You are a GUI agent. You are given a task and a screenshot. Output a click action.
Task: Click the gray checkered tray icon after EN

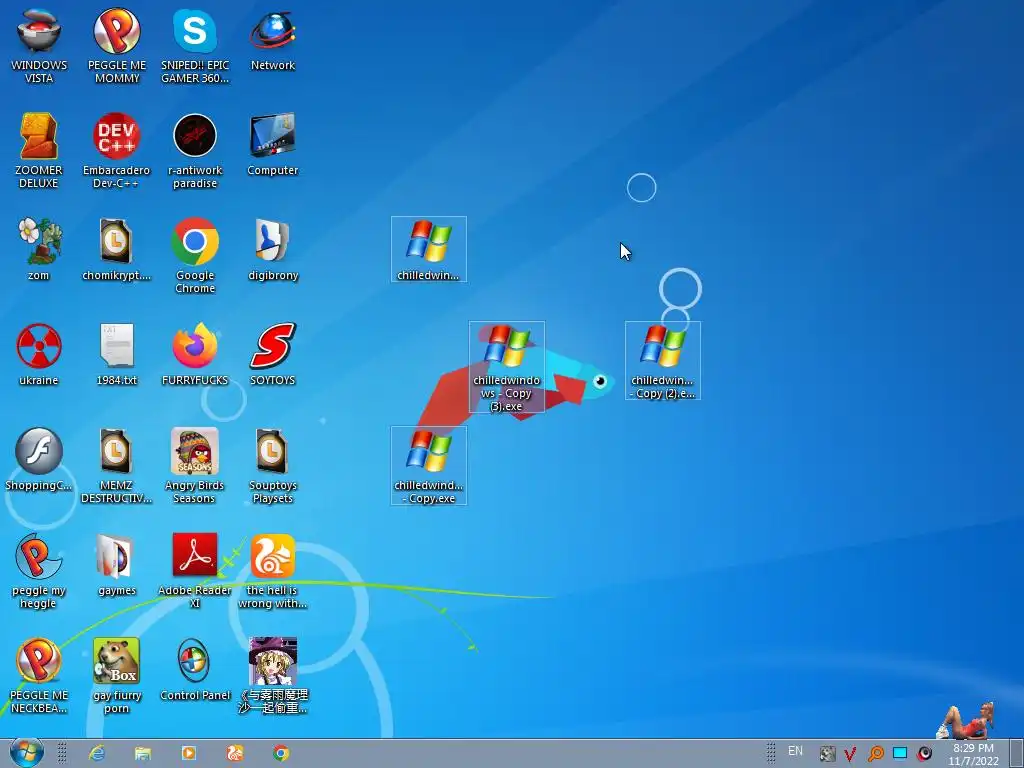point(827,754)
